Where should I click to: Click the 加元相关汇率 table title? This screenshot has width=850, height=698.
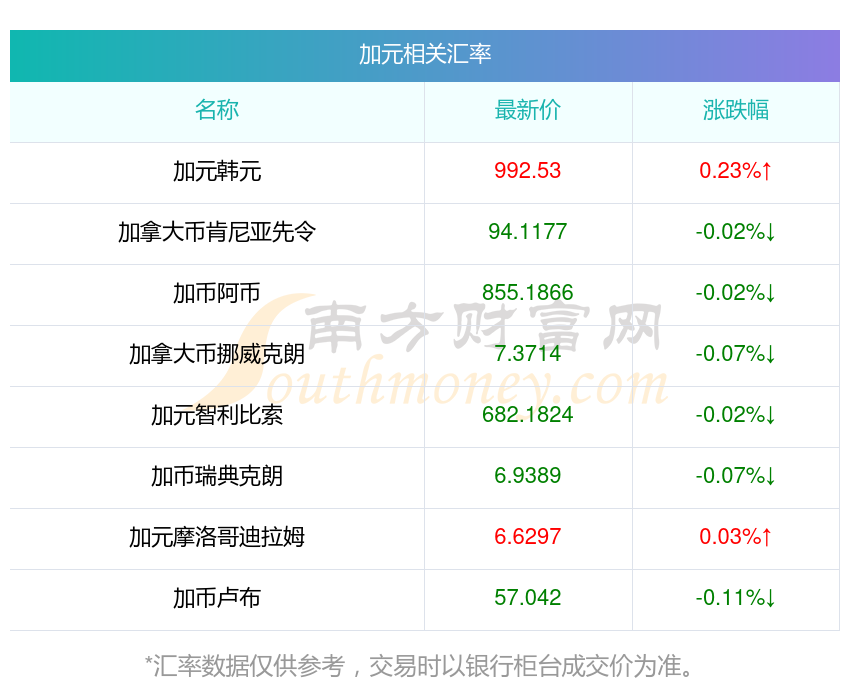click(x=424, y=55)
